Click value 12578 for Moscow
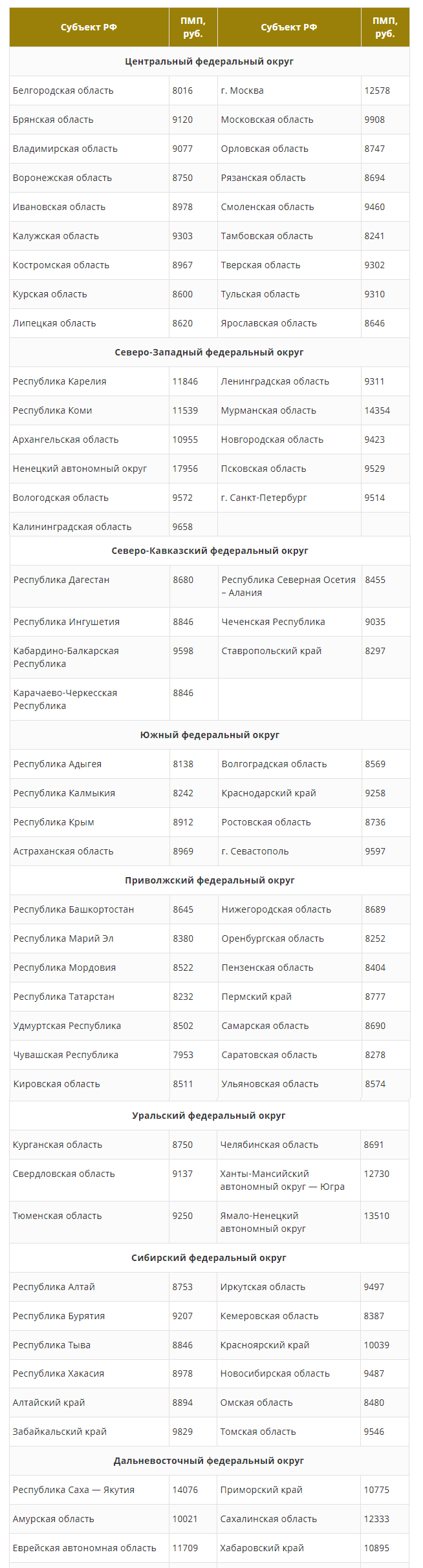 [385, 90]
